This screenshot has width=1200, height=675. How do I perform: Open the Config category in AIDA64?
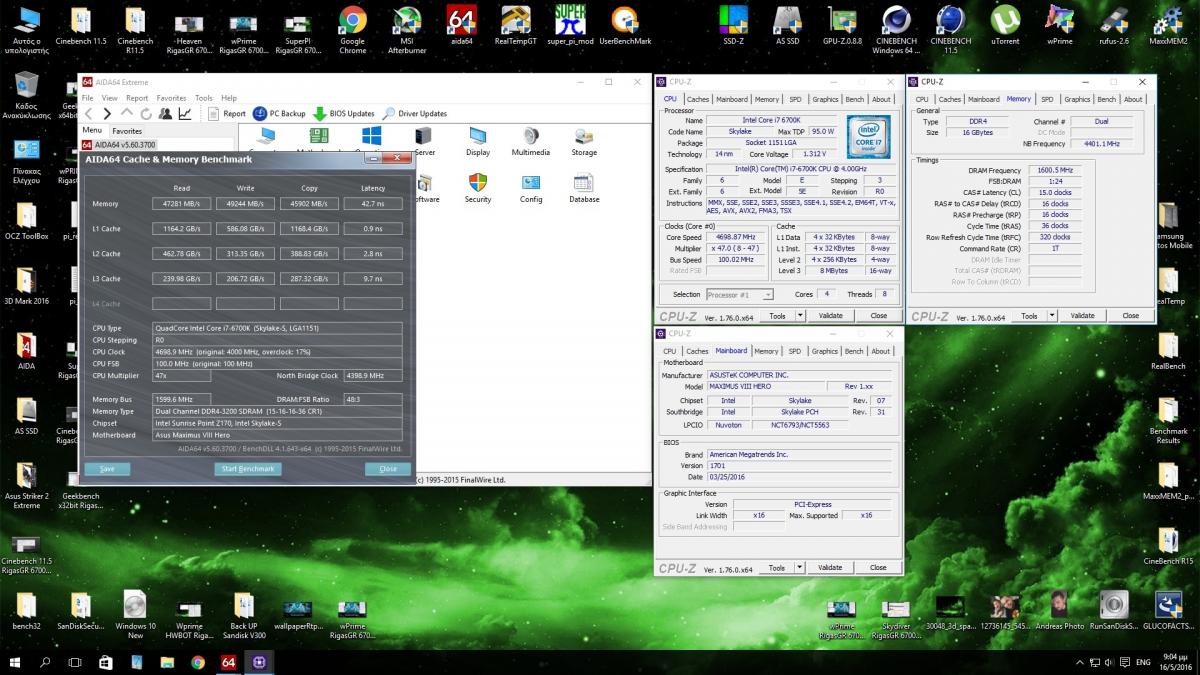tap(531, 188)
